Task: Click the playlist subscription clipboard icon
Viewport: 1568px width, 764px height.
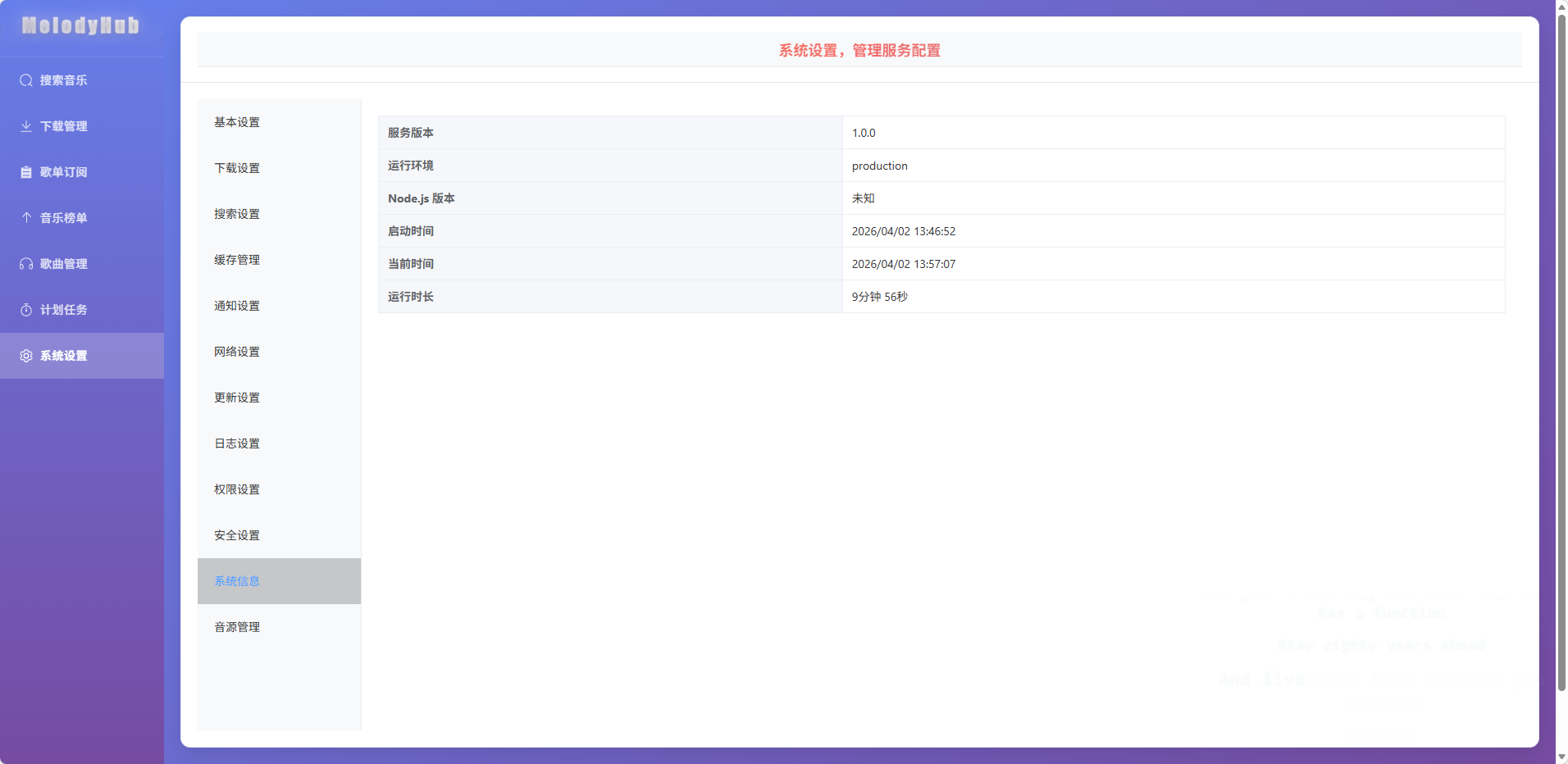Action: [26, 172]
